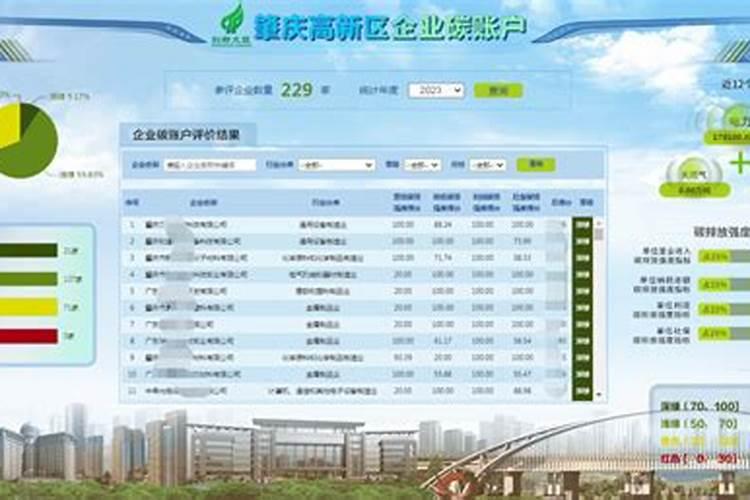Click the natural gas (天然气) round icon
The image size is (750, 500).
pyautogui.click(x=695, y=174)
